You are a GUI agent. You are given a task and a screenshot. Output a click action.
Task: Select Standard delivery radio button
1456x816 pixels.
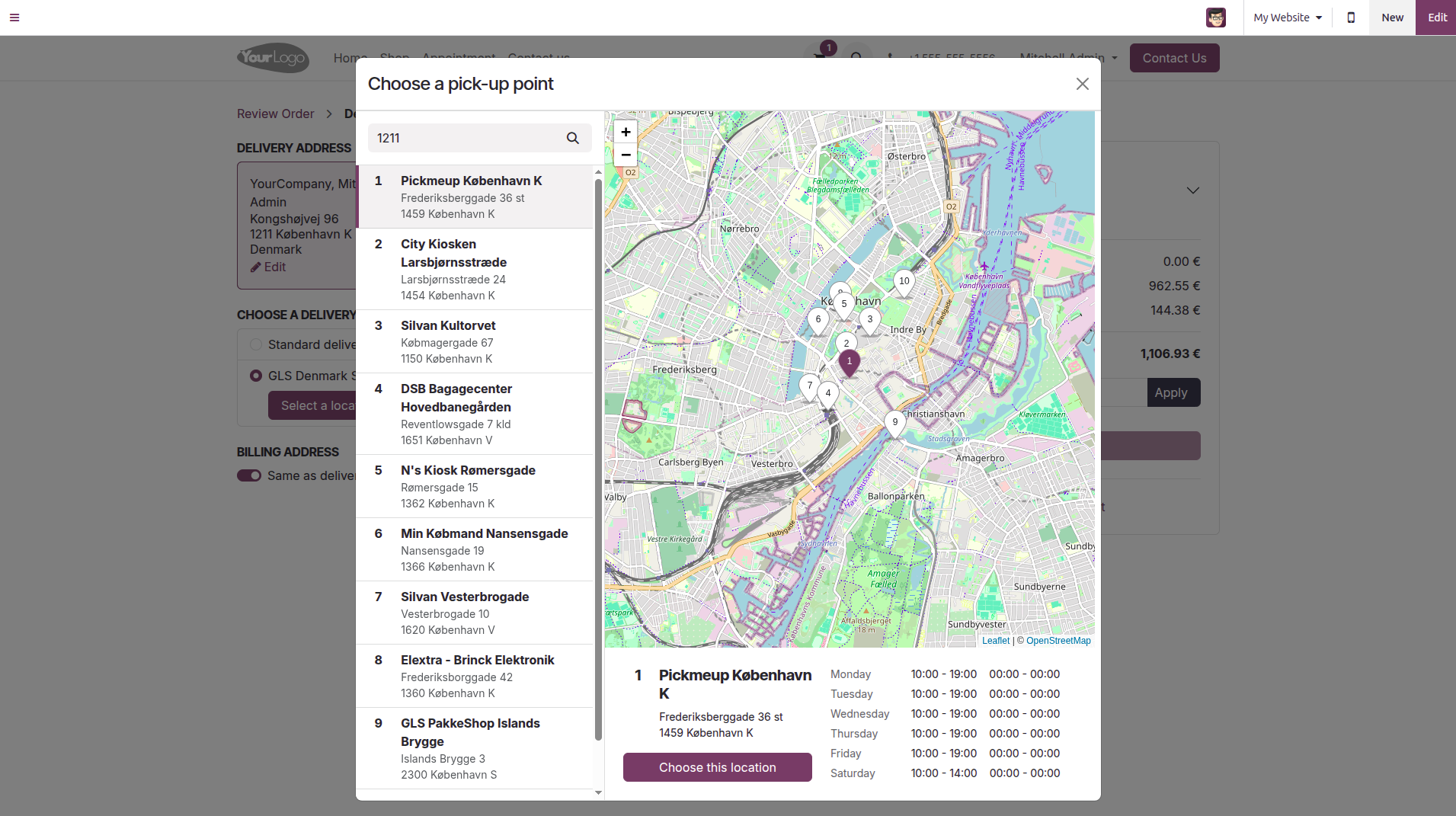coord(256,345)
